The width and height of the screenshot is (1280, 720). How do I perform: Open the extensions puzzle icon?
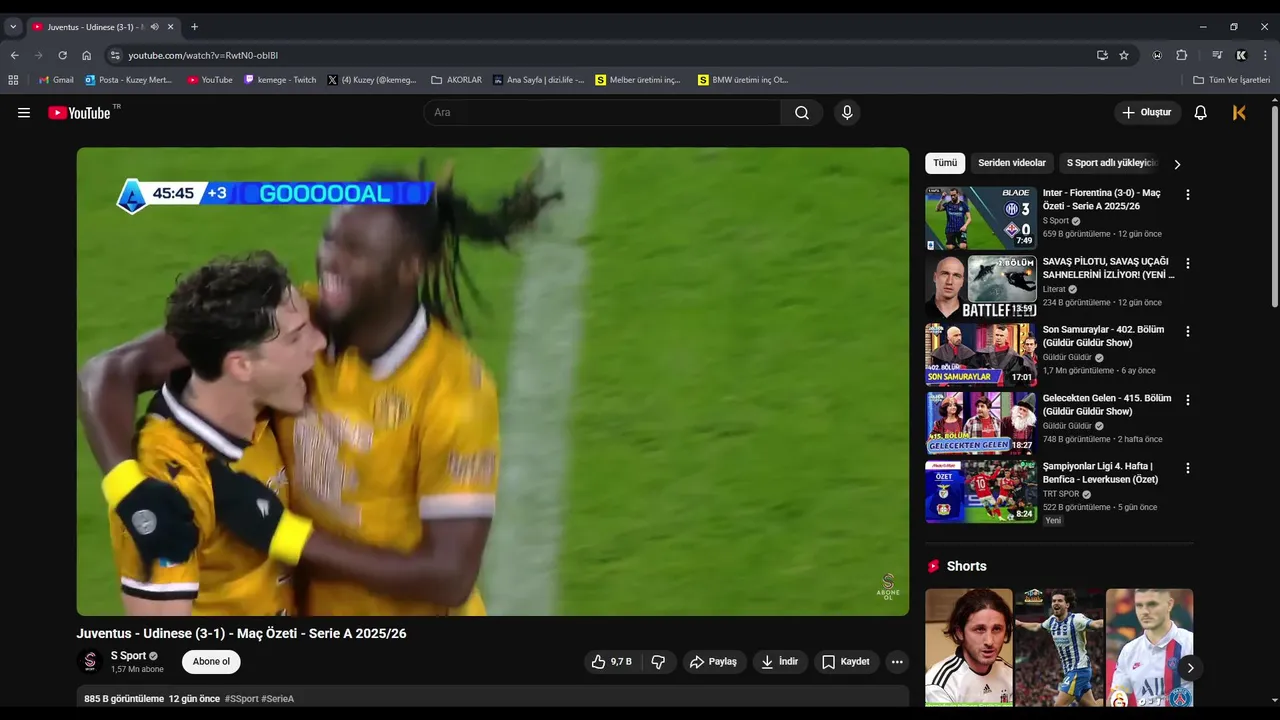[x=1181, y=55]
